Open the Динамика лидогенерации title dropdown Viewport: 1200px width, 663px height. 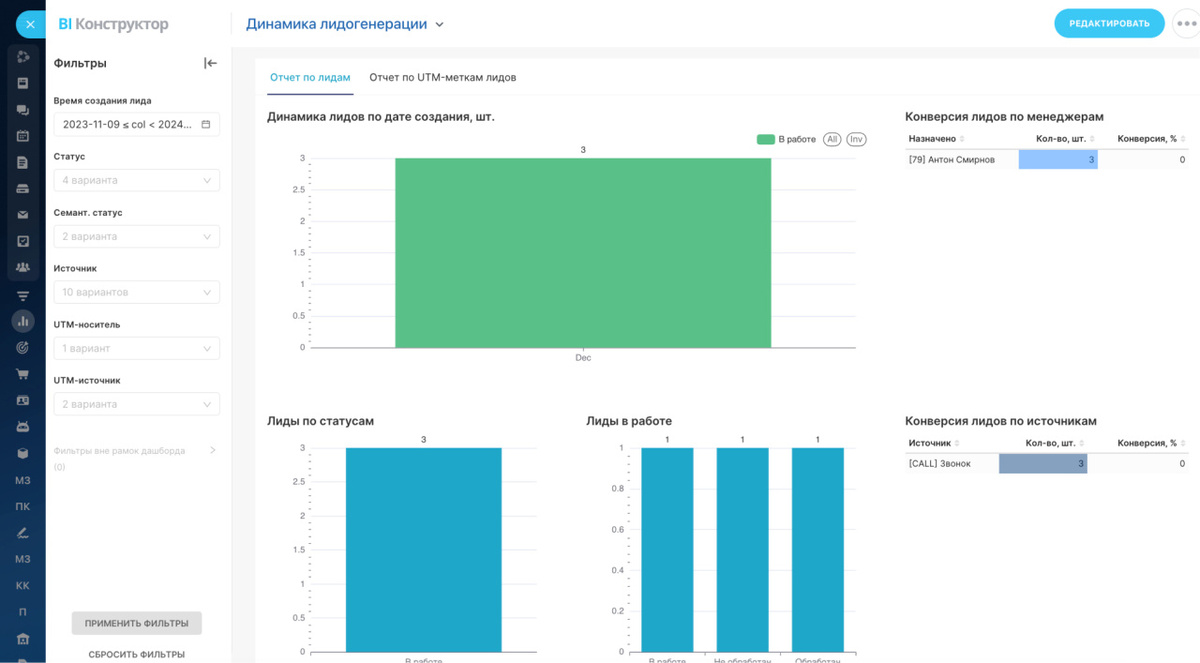click(x=345, y=24)
